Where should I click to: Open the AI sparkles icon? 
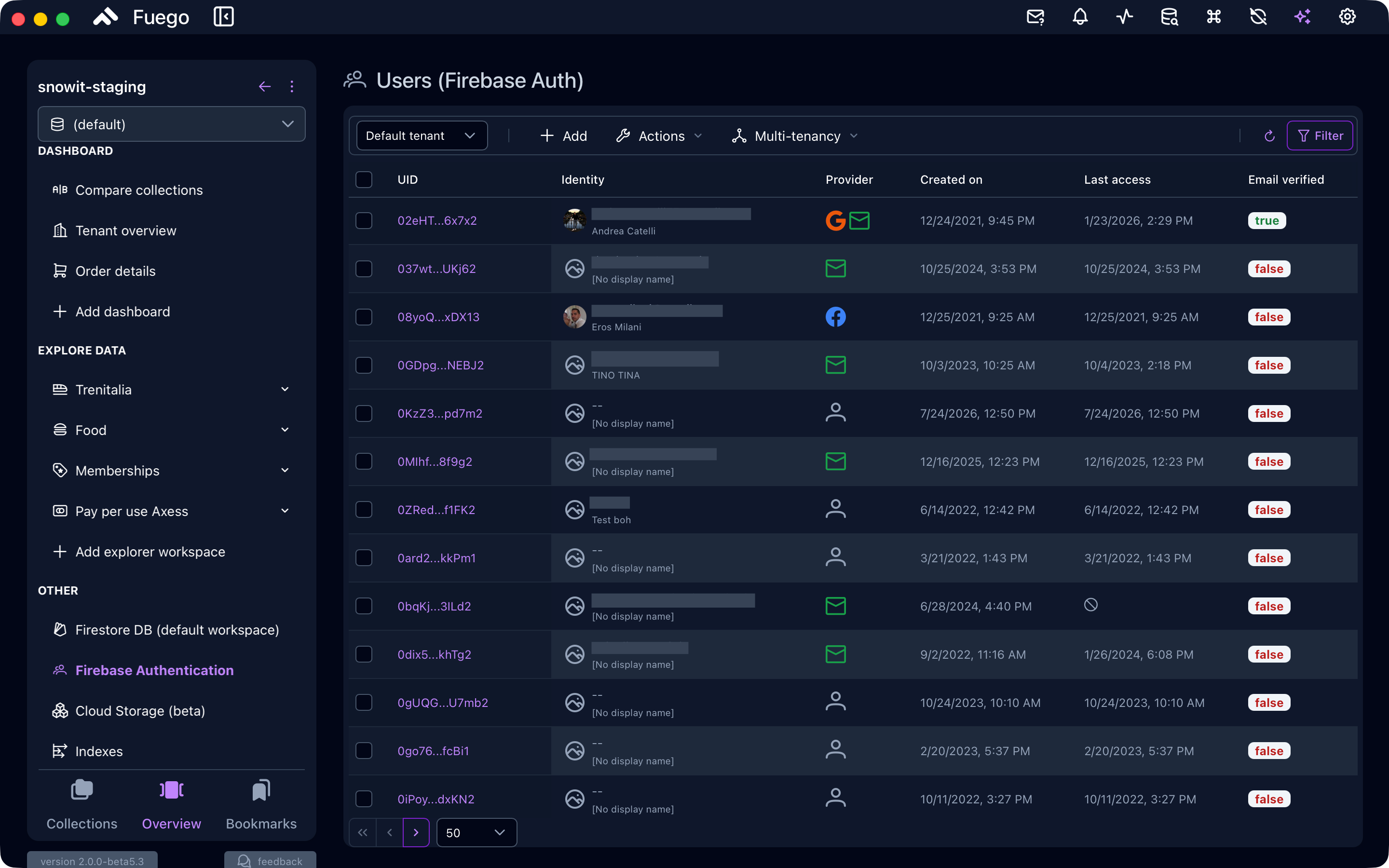(x=1303, y=17)
